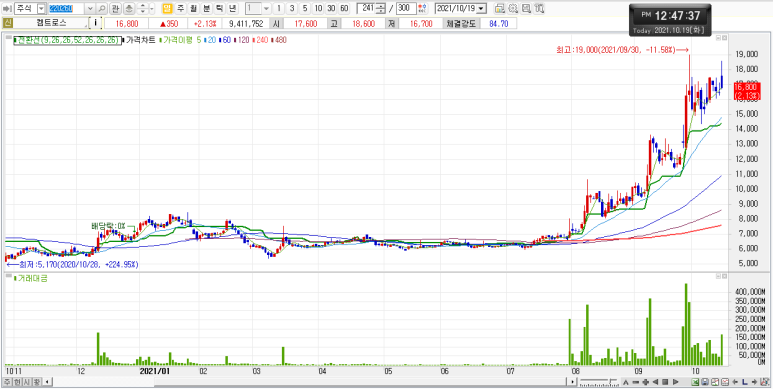Click the chart zoom slider handle
The height and width of the screenshot is (389, 773).
(x=610, y=381)
